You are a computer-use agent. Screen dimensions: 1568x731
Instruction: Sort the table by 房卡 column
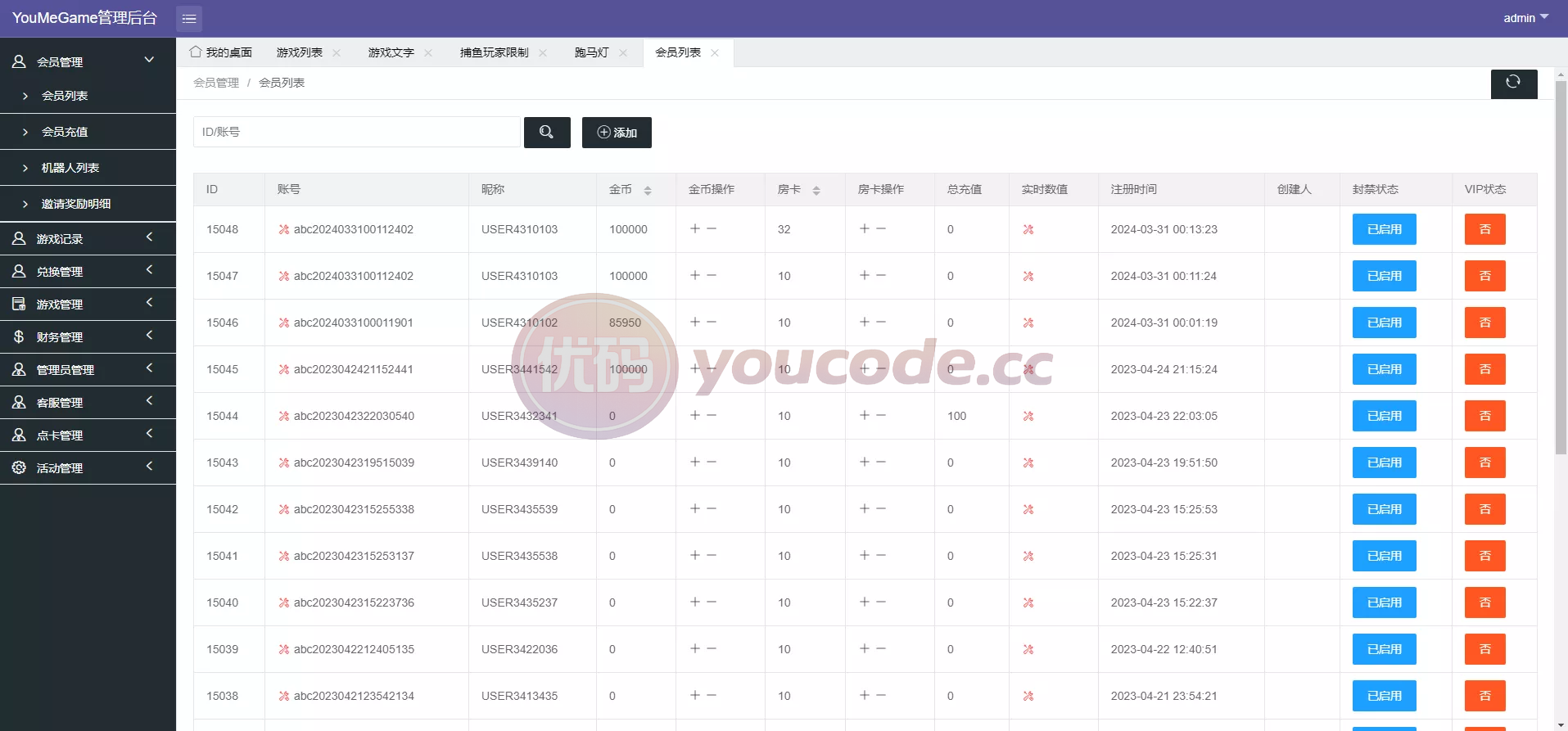816,190
